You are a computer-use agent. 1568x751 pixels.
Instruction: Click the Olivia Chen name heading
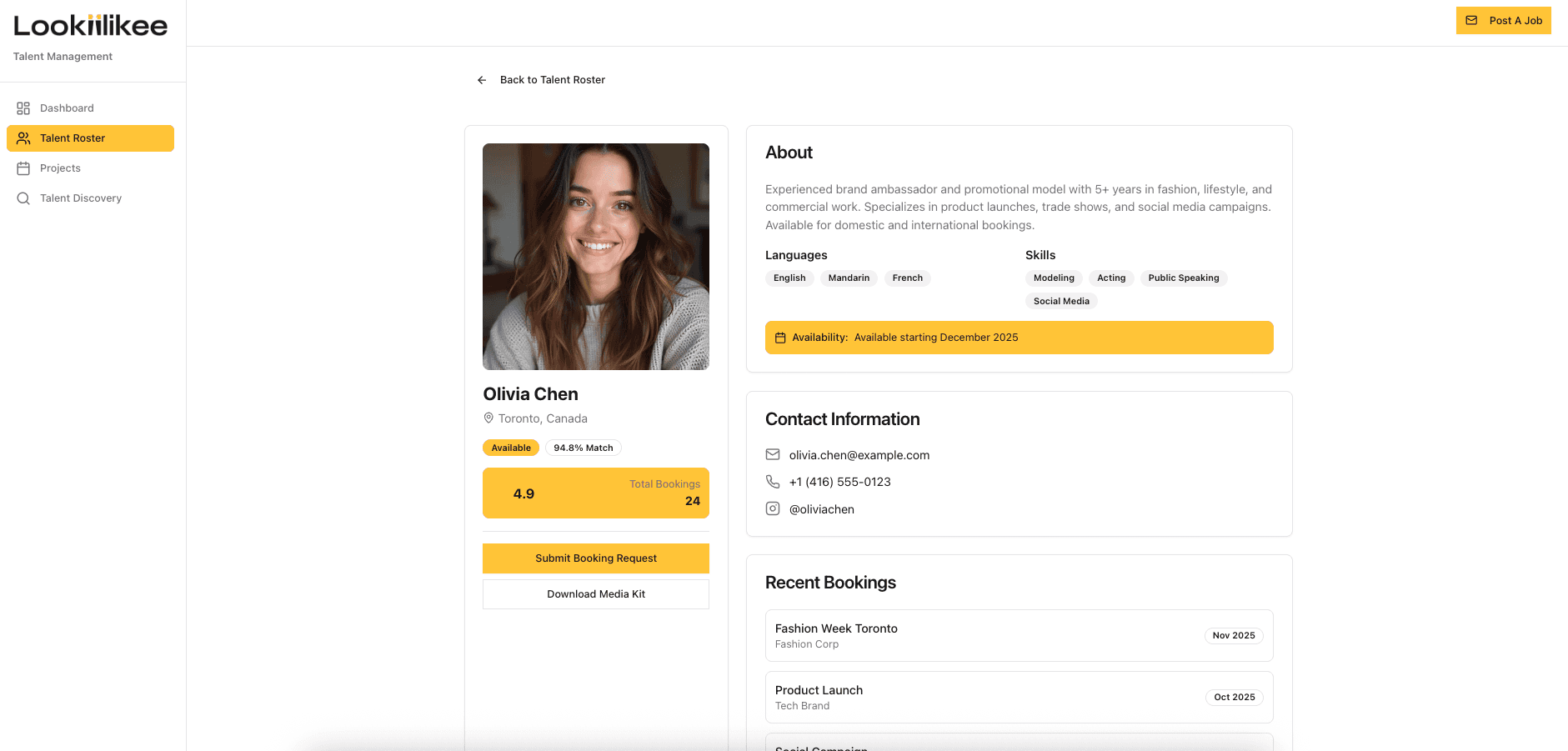tap(530, 394)
